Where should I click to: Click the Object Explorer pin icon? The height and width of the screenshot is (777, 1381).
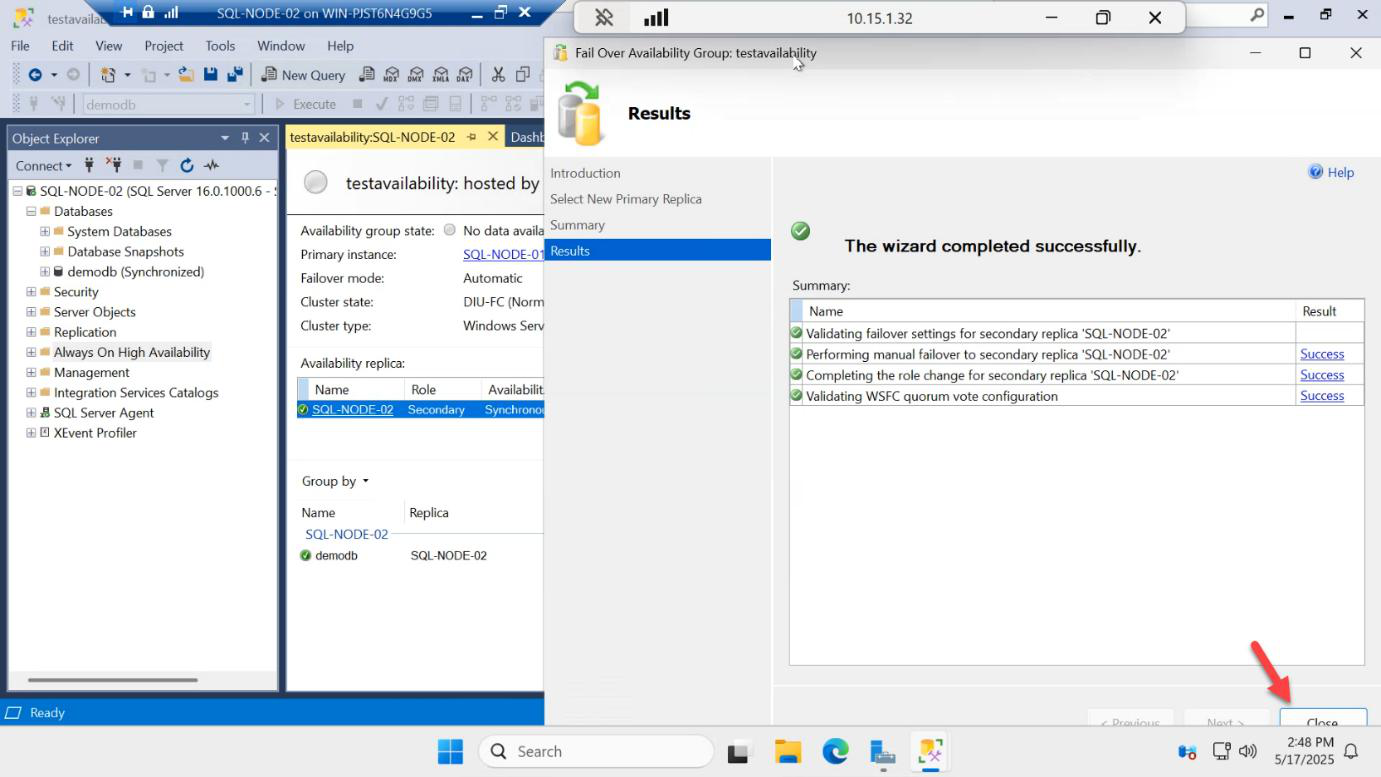(245, 138)
